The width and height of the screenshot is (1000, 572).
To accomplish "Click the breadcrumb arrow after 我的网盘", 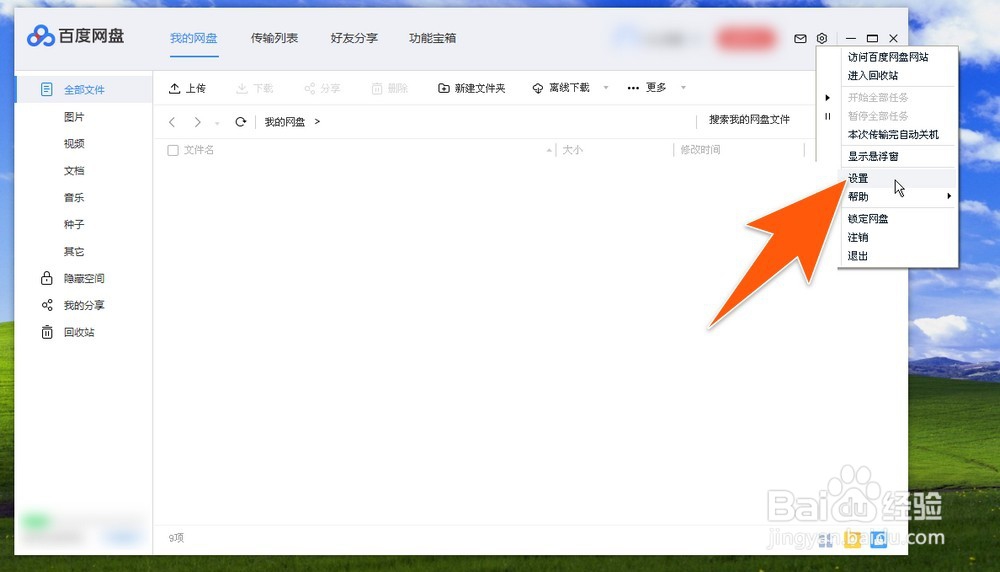I will click(x=317, y=121).
